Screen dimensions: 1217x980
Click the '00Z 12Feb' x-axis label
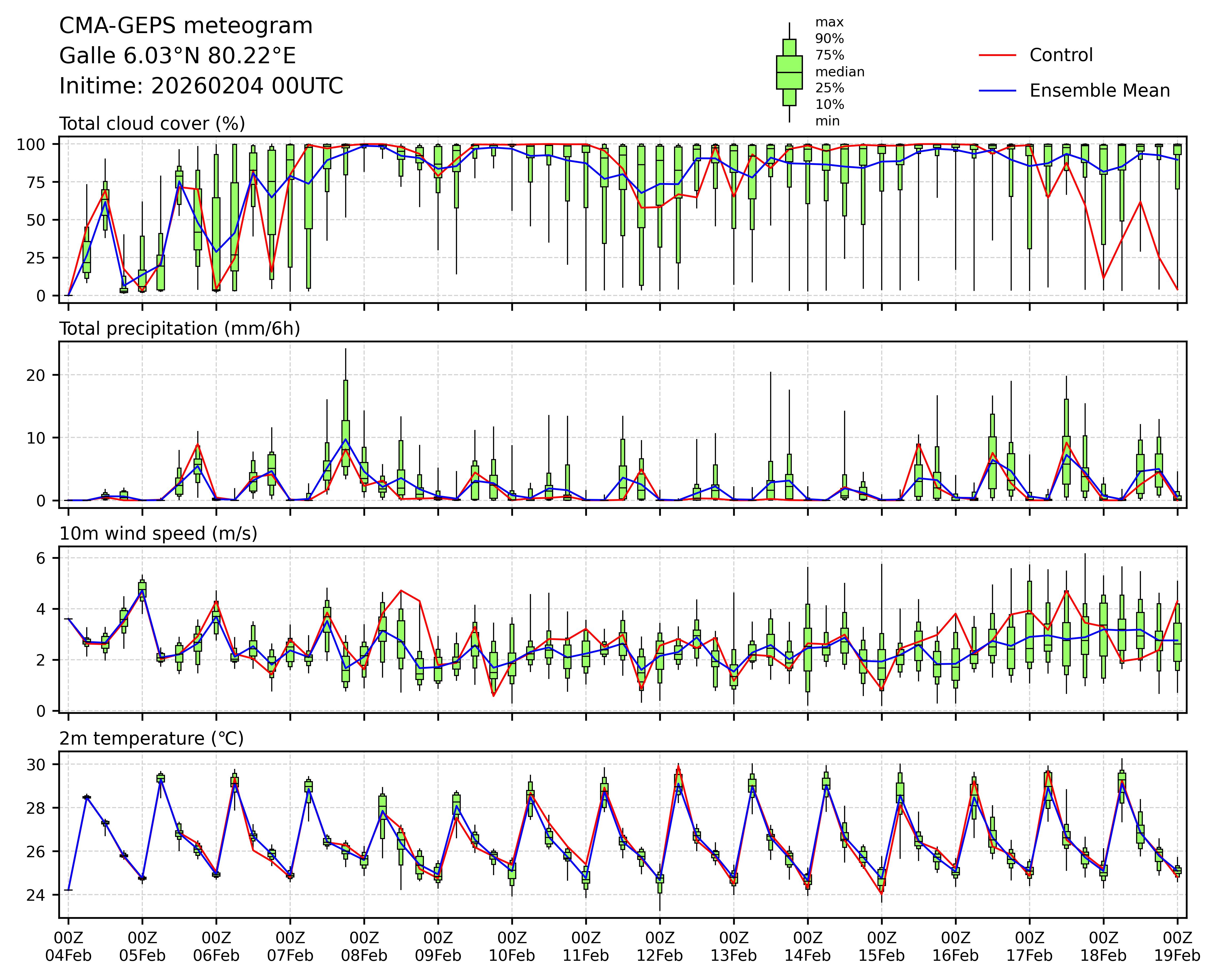(660, 947)
